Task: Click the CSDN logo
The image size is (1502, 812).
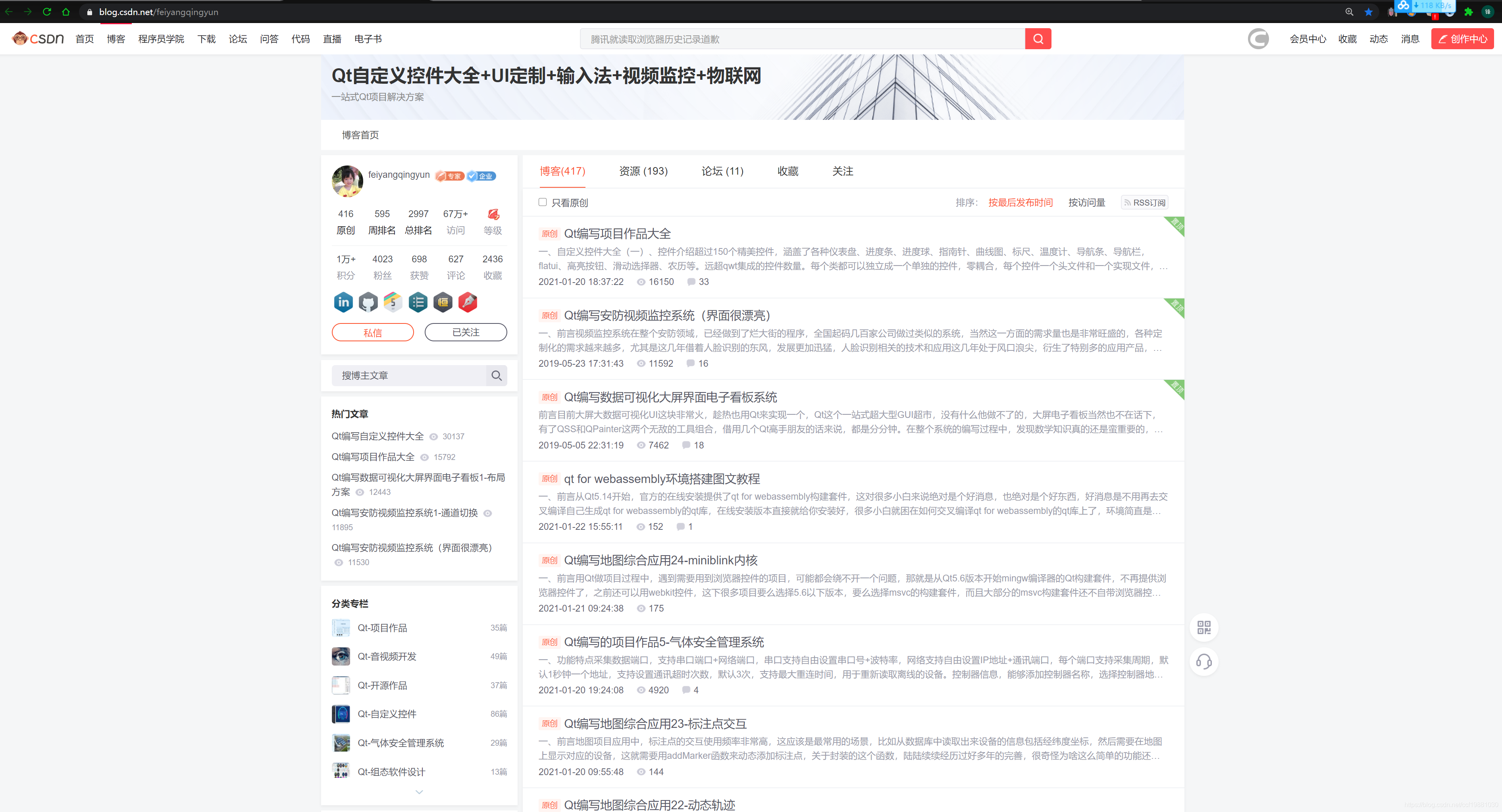Action: click(x=39, y=39)
